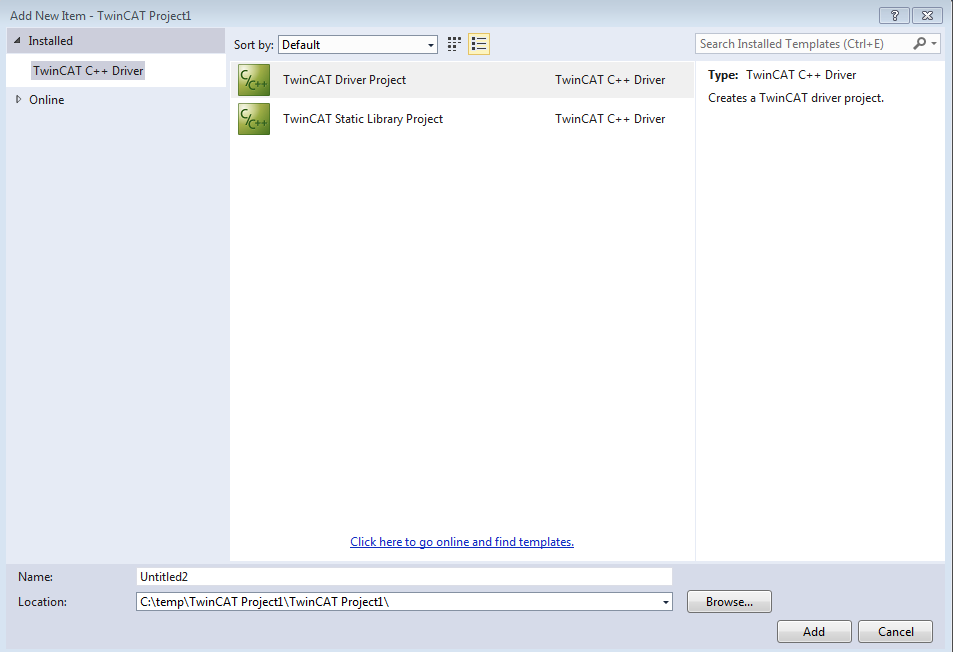Screen dimensions: 953x652
Task: Open online templates via the link
Action: click(461, 541)
